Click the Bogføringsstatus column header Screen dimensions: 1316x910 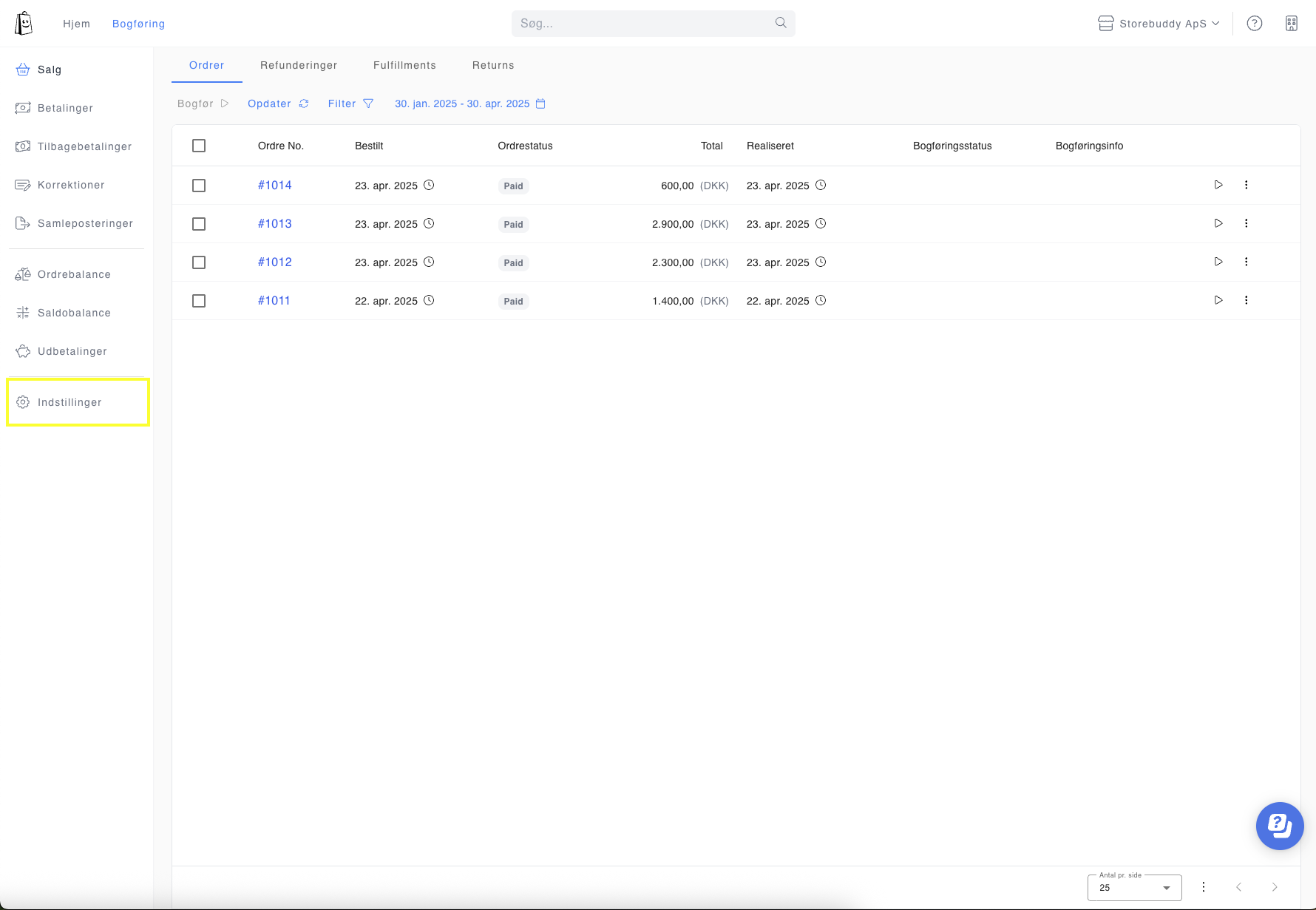tap(952, 146)
